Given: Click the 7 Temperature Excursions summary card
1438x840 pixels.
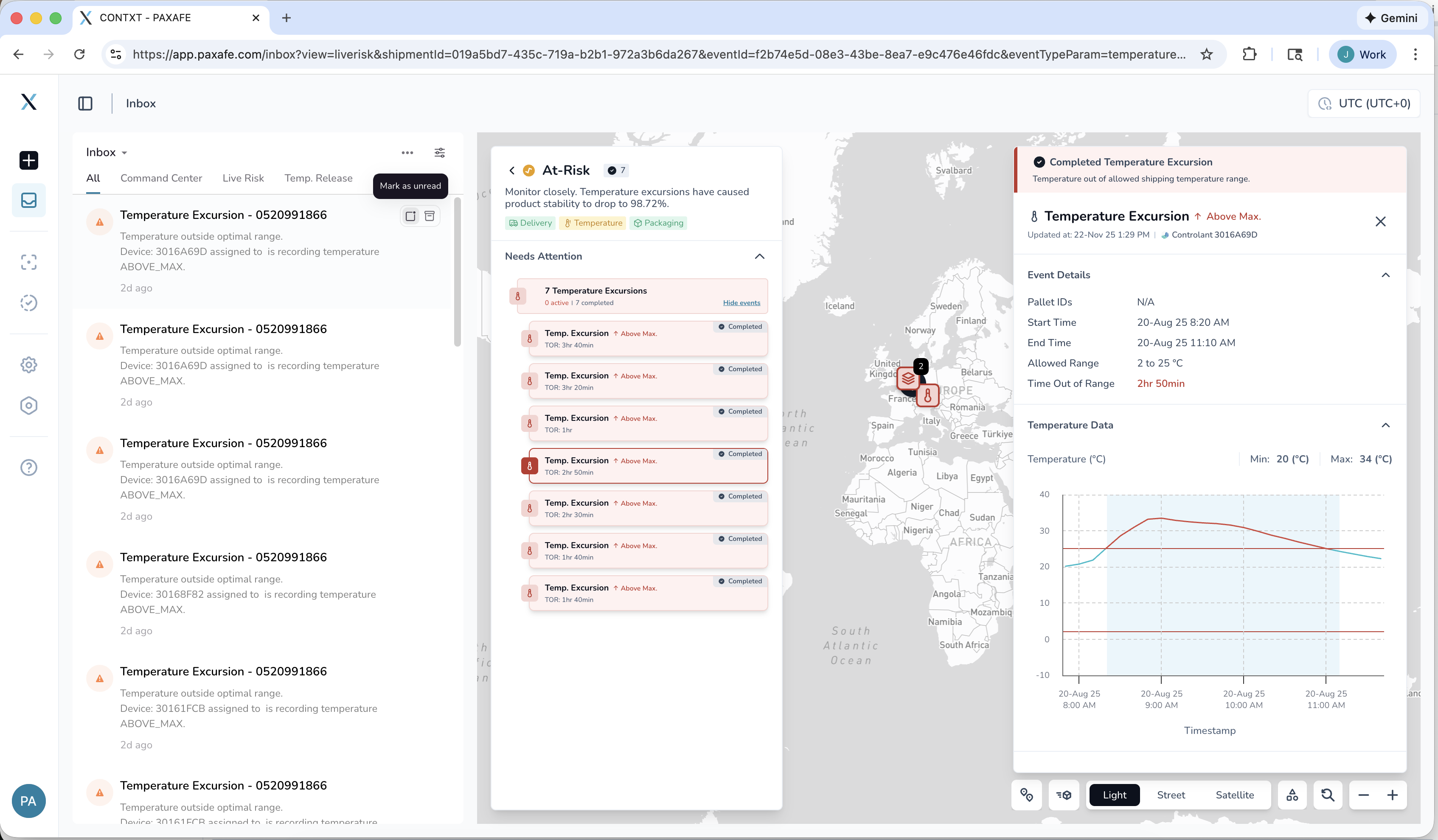Looking at the screenshot, I should point(643,296).
